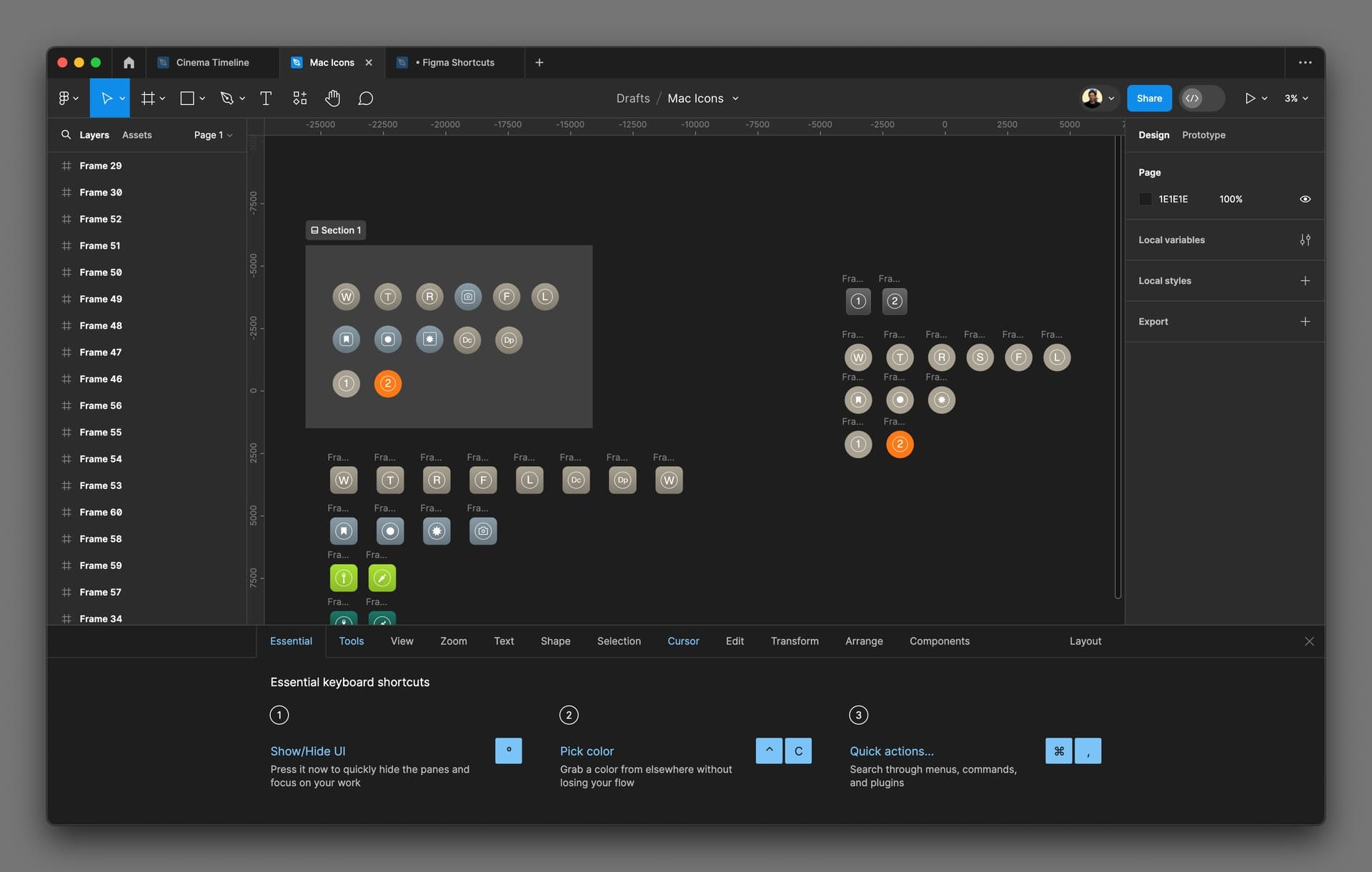Click the camera icon in Section 1
The height and width of the screenshot is (872, 1372).
(x=468, y=297)
